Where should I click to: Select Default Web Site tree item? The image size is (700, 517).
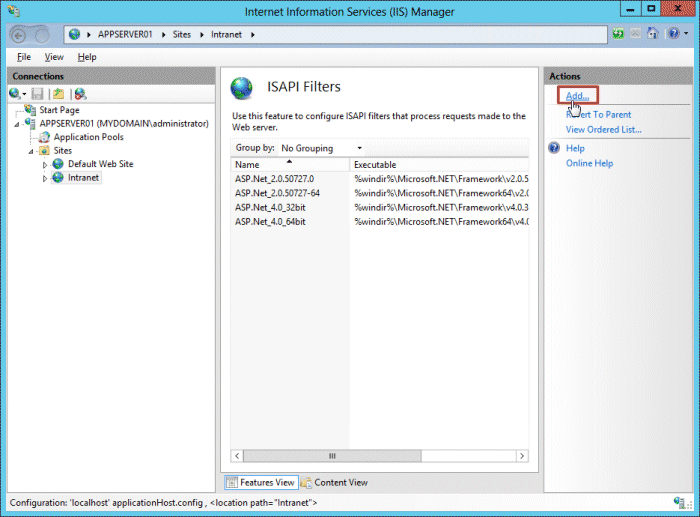[100, 164]
